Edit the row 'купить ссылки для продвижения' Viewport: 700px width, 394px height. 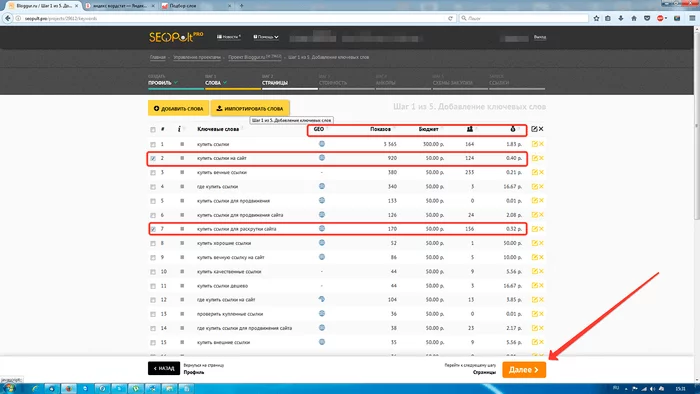click(x=534, y=200)
